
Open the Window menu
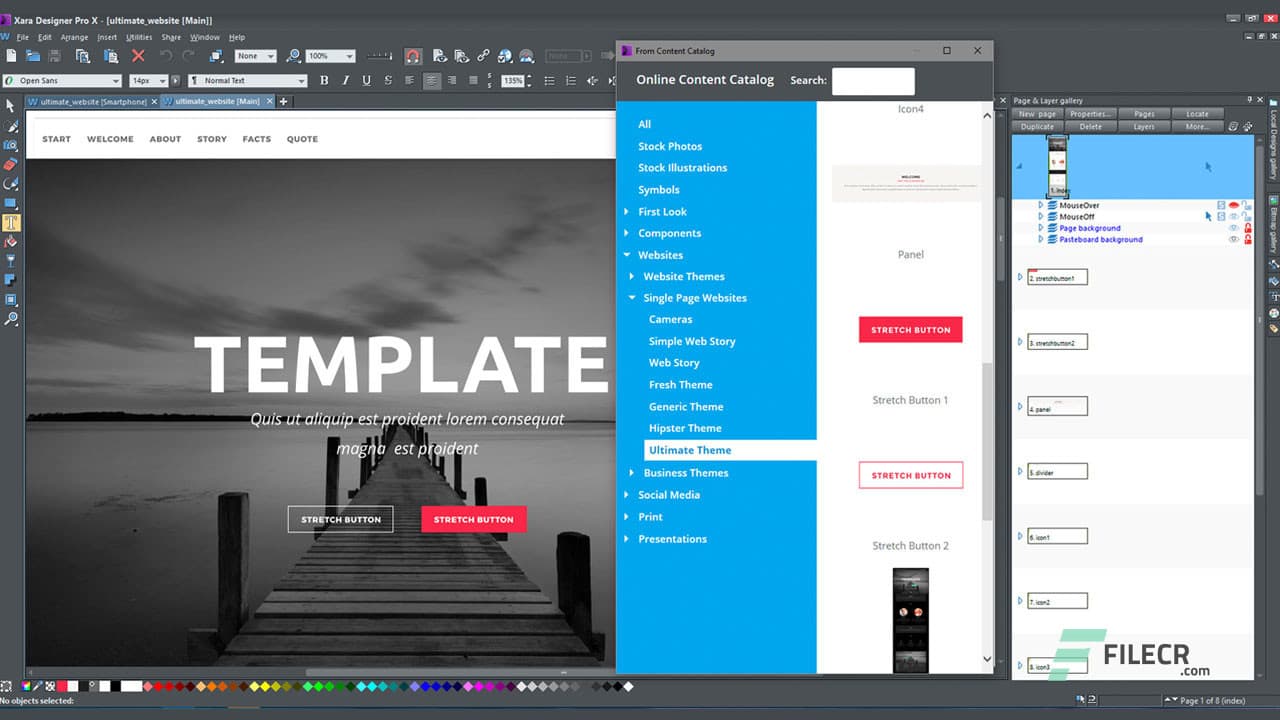[x=204, y=36]
